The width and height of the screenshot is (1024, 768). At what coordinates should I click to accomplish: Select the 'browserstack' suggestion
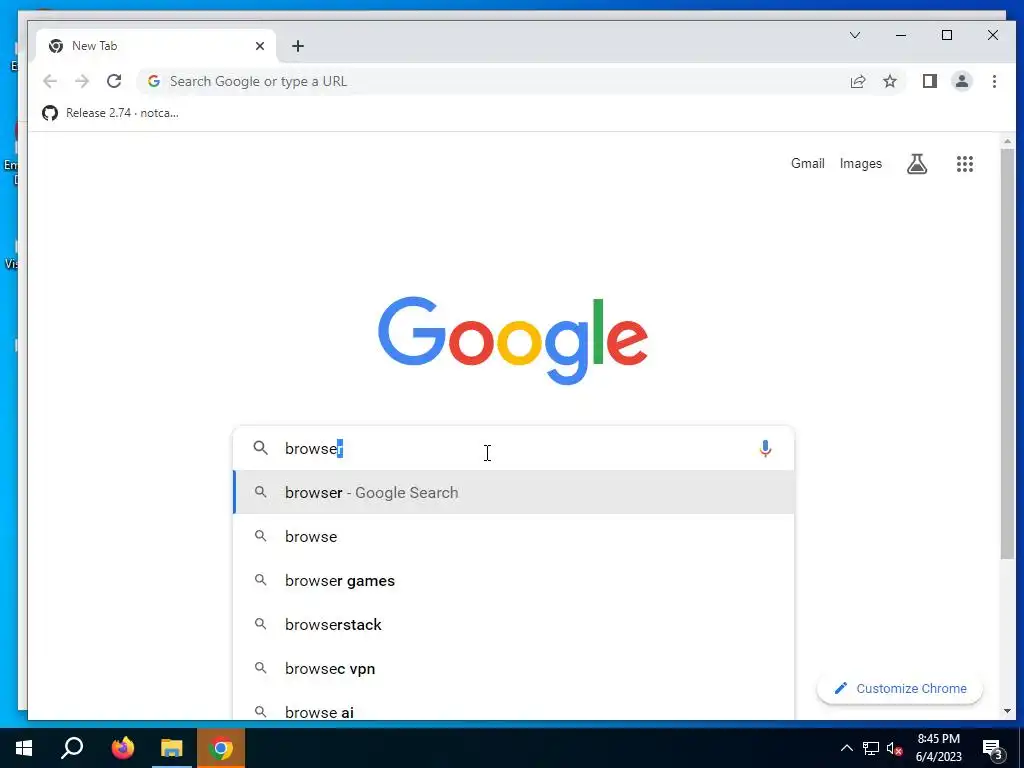pos(514,624)
